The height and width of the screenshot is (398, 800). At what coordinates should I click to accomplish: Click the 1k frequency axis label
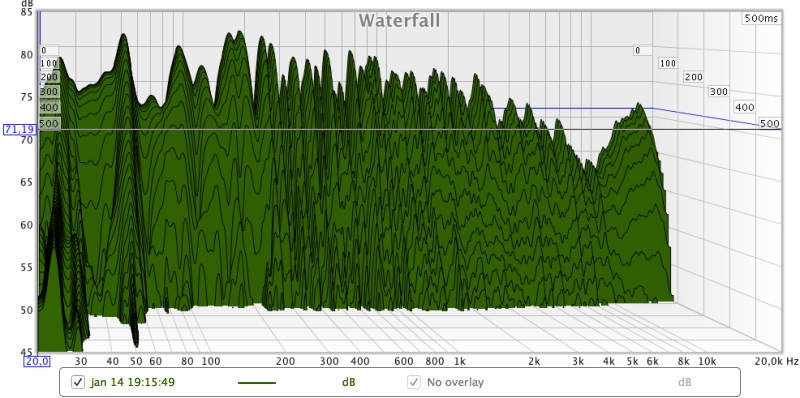[460, 361]
